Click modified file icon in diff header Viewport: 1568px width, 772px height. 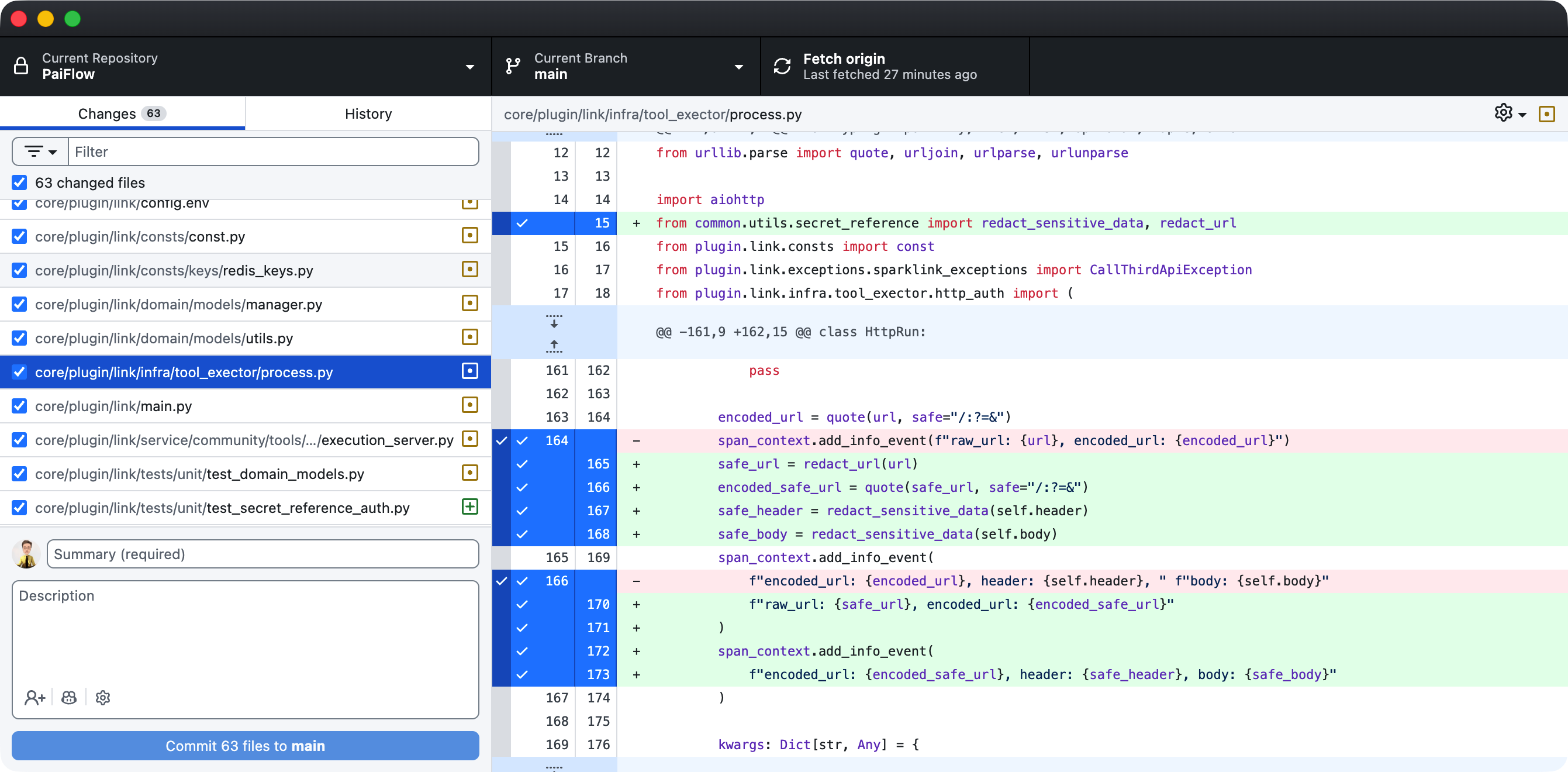click(x=1547, y=114)
